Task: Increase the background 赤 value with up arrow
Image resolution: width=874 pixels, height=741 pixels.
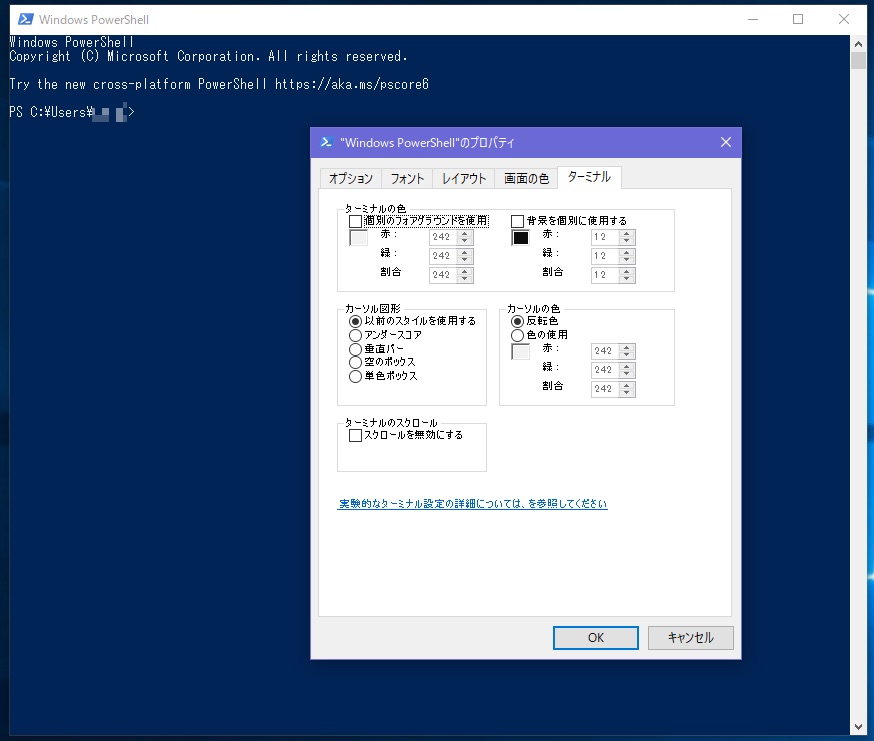Action: click(x=627, y=234)
